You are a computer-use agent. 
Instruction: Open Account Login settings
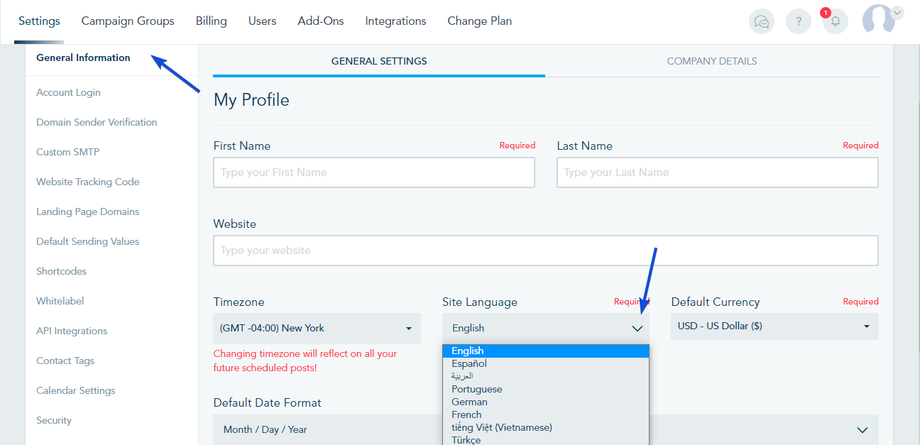coord(68,93)
